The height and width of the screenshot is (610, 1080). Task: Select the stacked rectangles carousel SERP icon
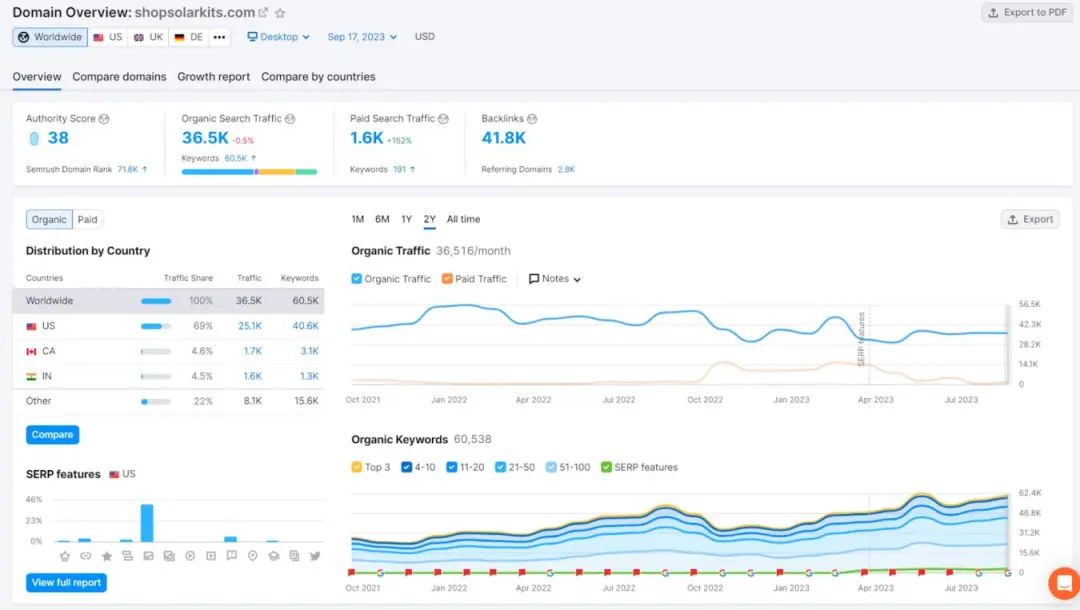tap(127, 556)
